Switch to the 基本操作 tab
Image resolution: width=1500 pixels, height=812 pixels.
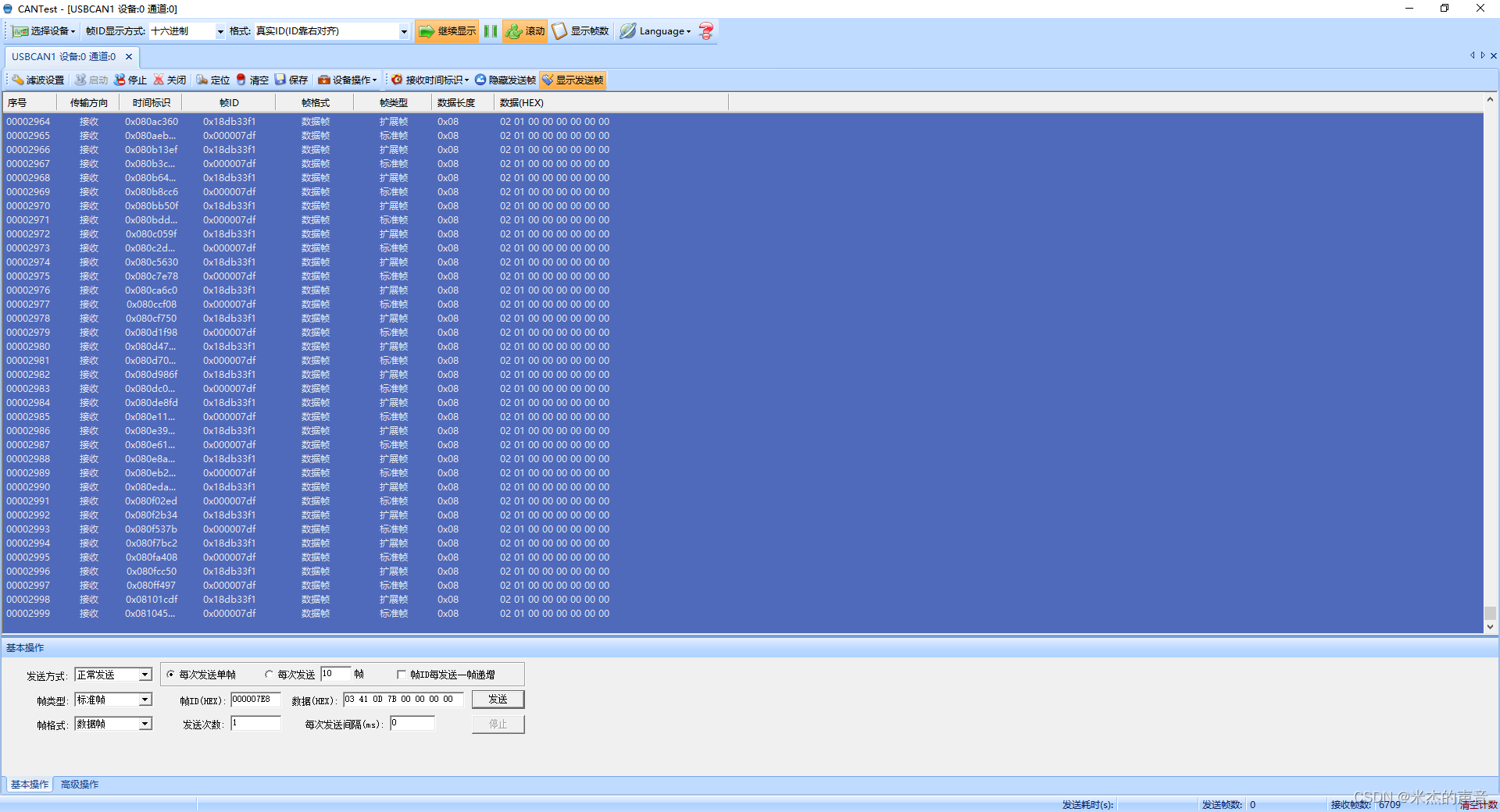pyautogui.click(x=29, y=785)
